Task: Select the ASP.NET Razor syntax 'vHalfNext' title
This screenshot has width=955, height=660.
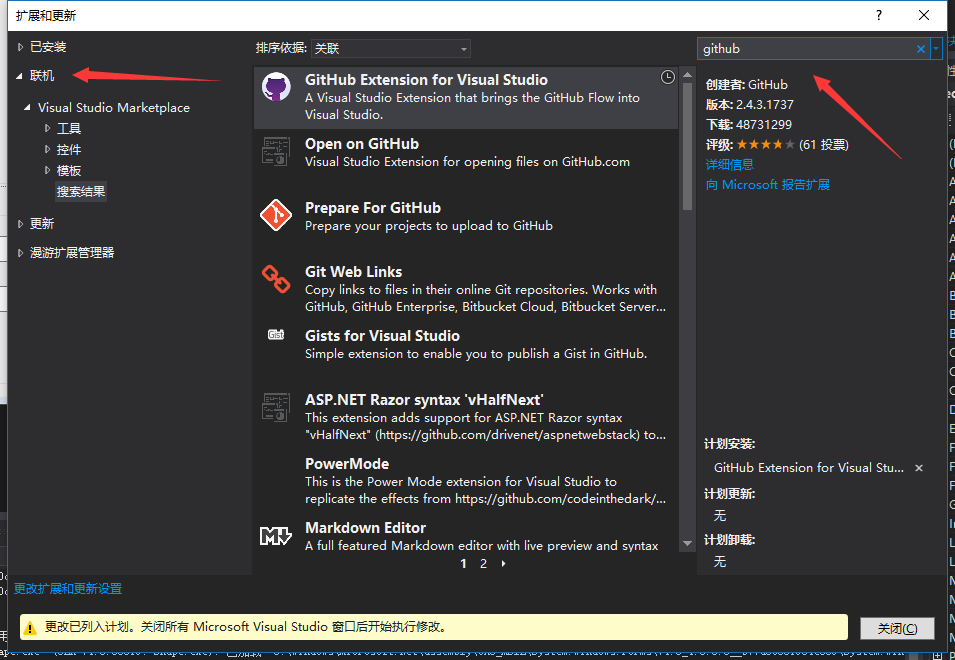Action: 424,399
